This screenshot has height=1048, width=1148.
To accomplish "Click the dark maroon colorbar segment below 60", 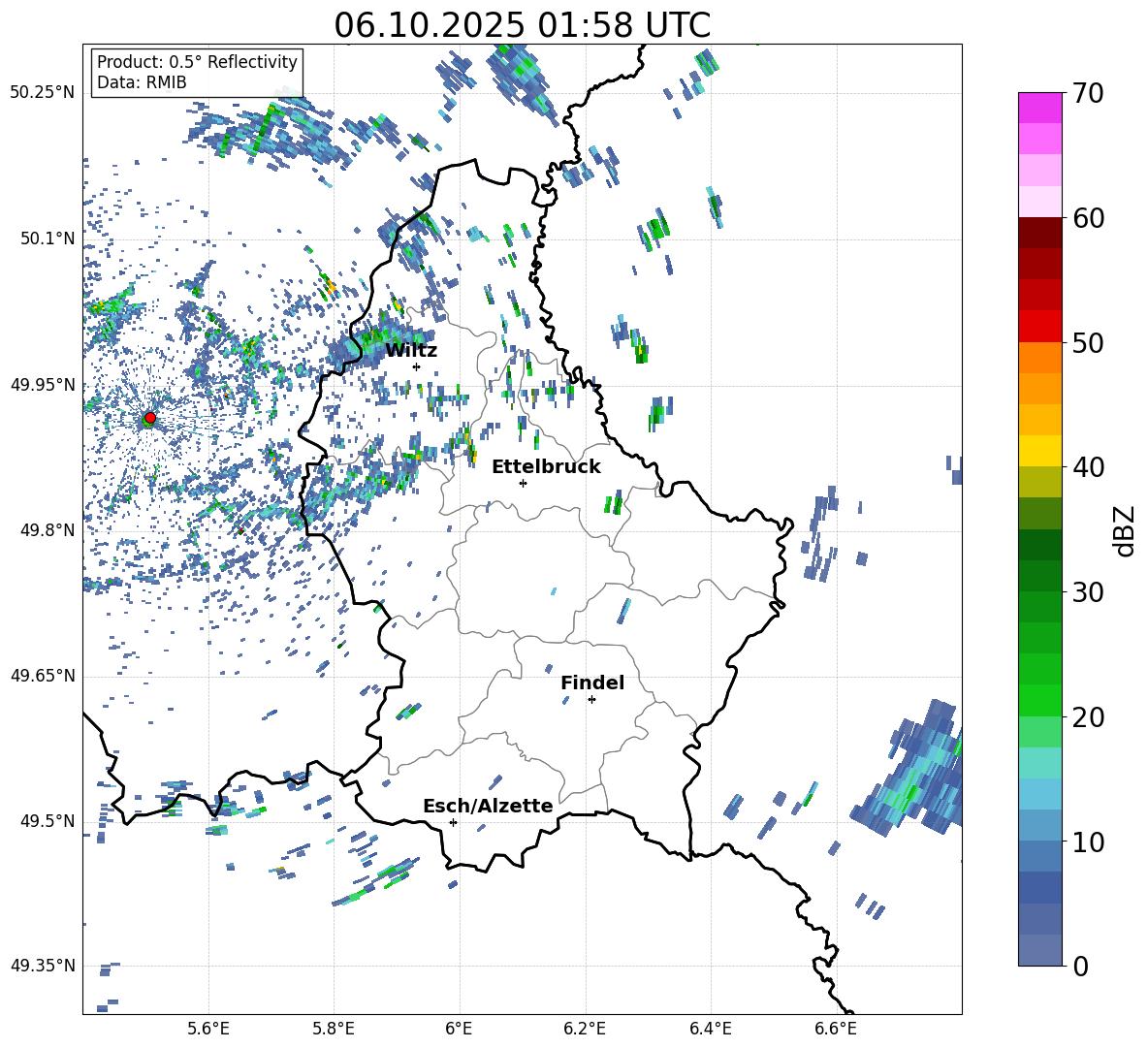I will [x=1039, y=233].
